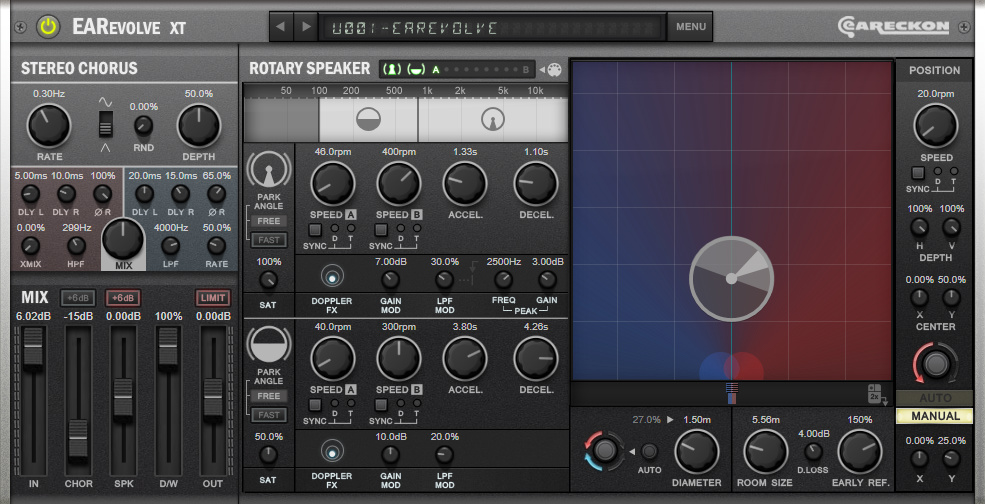The image size is (985, 504).
Task: Enable the Position SYNC checkbox
Action: (x=918, y=173)
